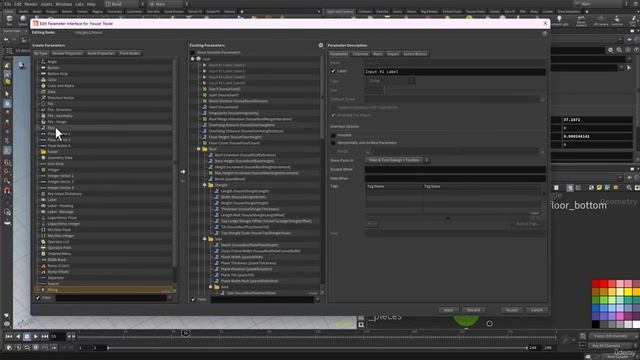Image resolution: width=640 pixels, height=360 pixels.
Task: Select the Direction Vector type icon
Action: [43, 98]
